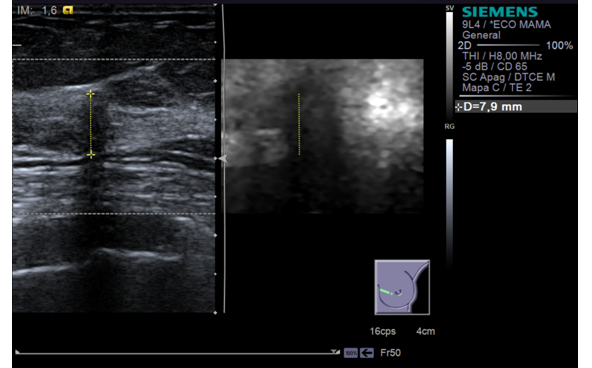Click the 2D gain slider bar

508,45
